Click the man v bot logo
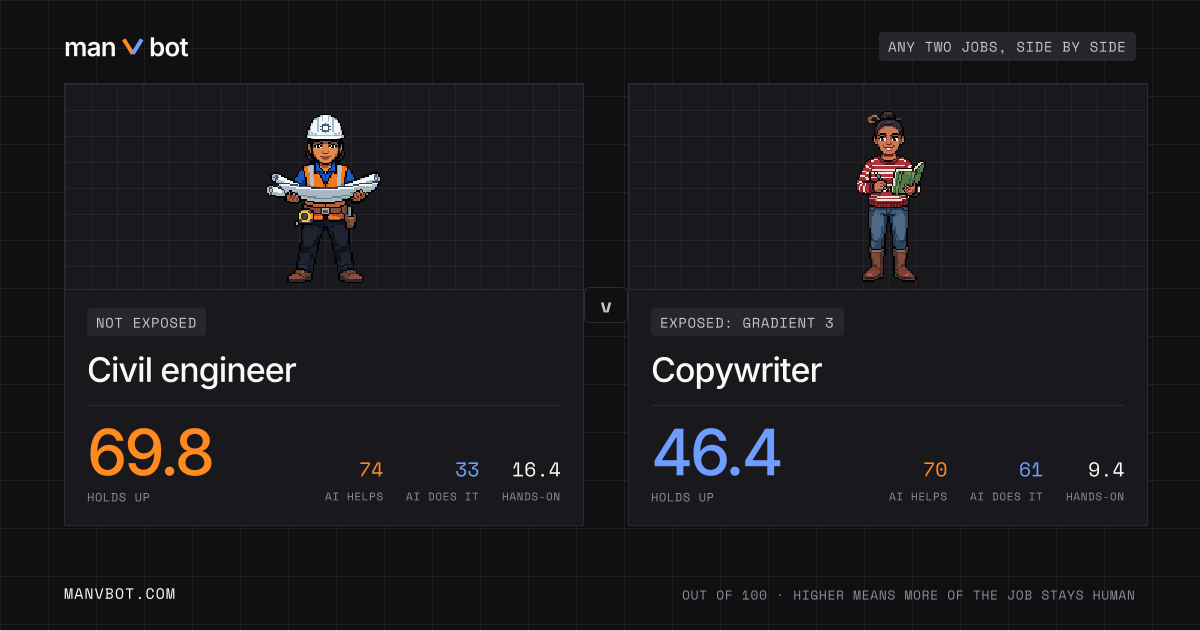Image resolution: width=1200 pixels, height=630 pixels. click(x=126, y=47)
